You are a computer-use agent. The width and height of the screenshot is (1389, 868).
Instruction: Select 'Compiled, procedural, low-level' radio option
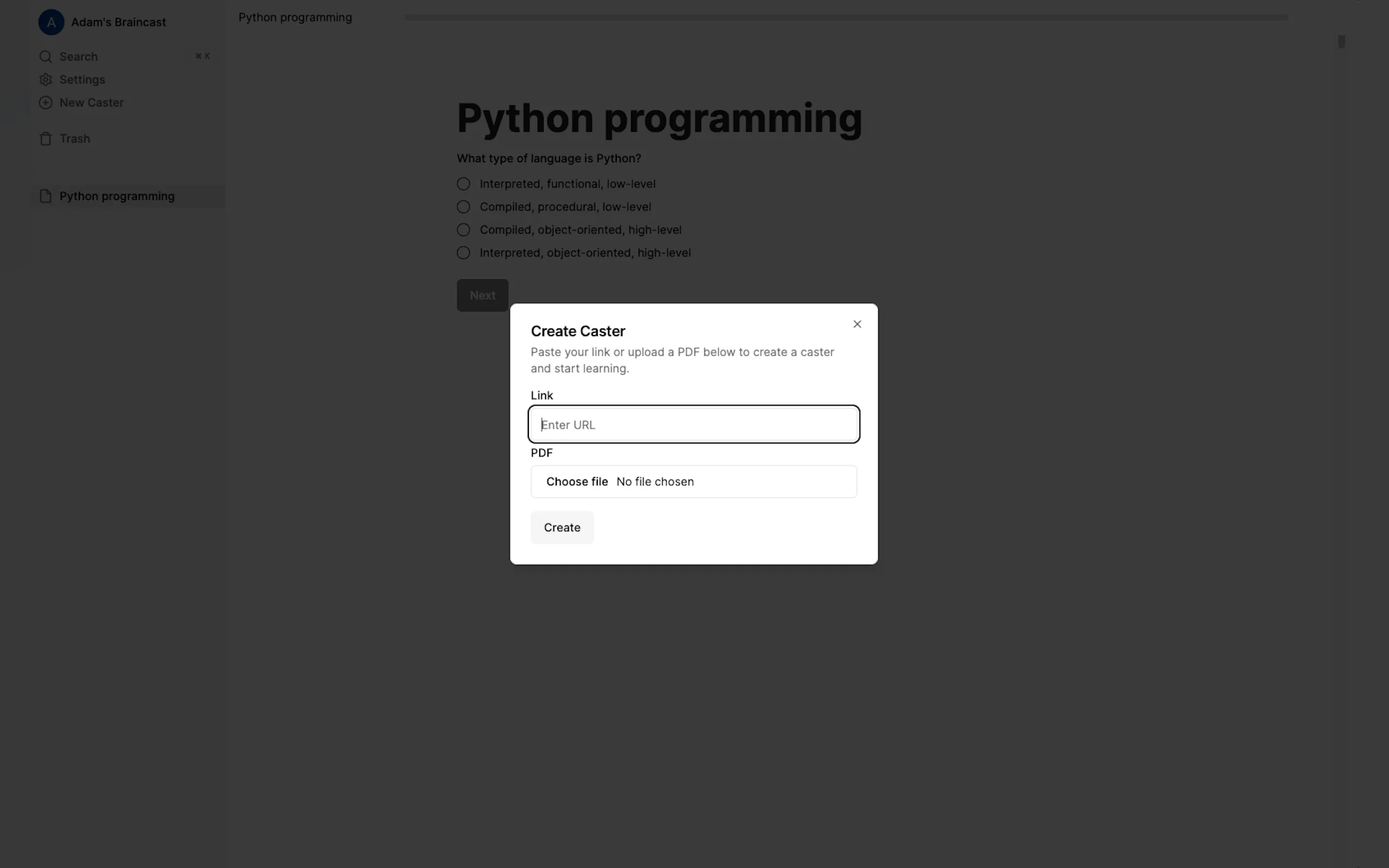[463, 207]
